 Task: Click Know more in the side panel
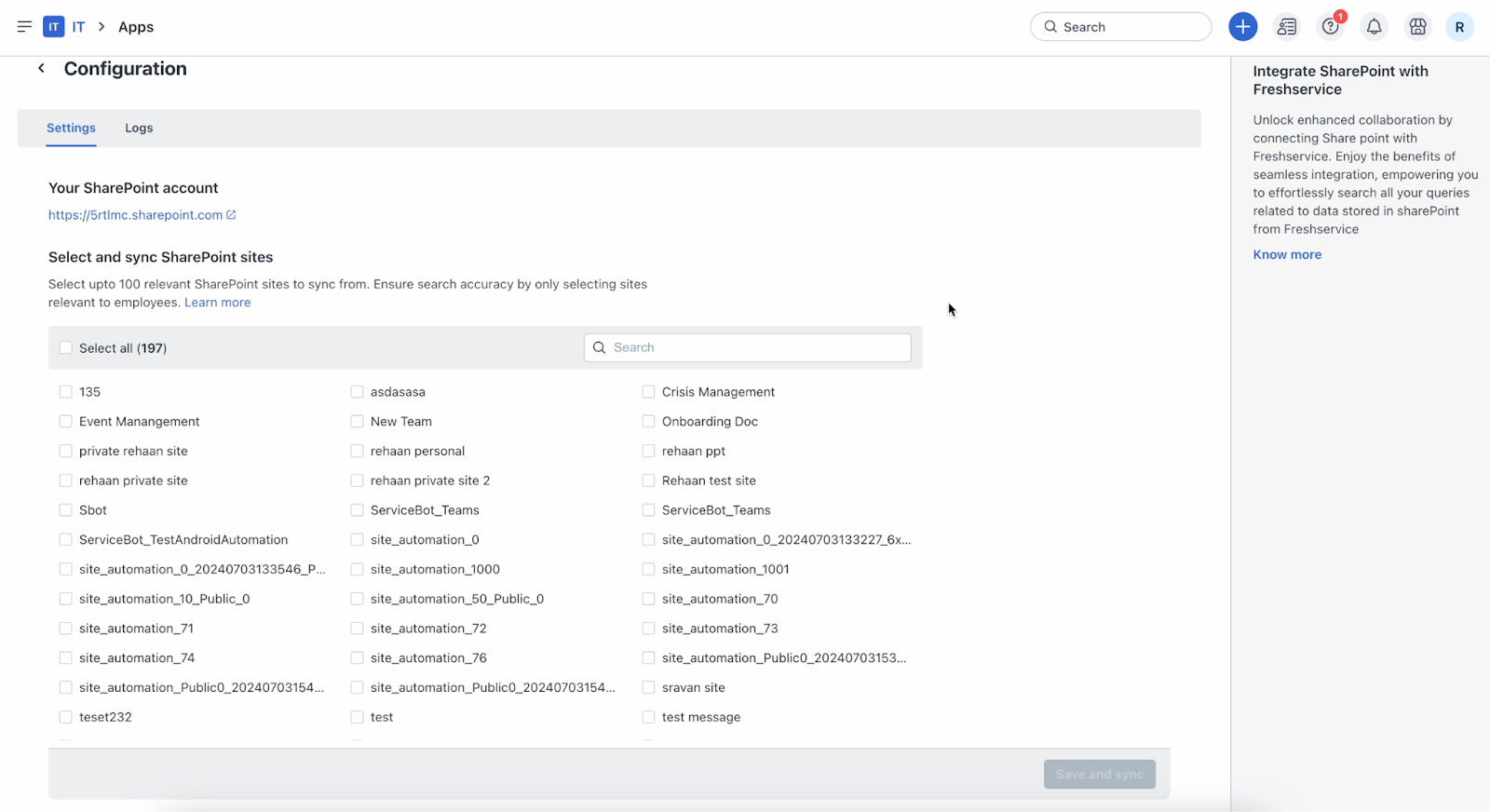pyautogui.click(x=1287, y=254)
